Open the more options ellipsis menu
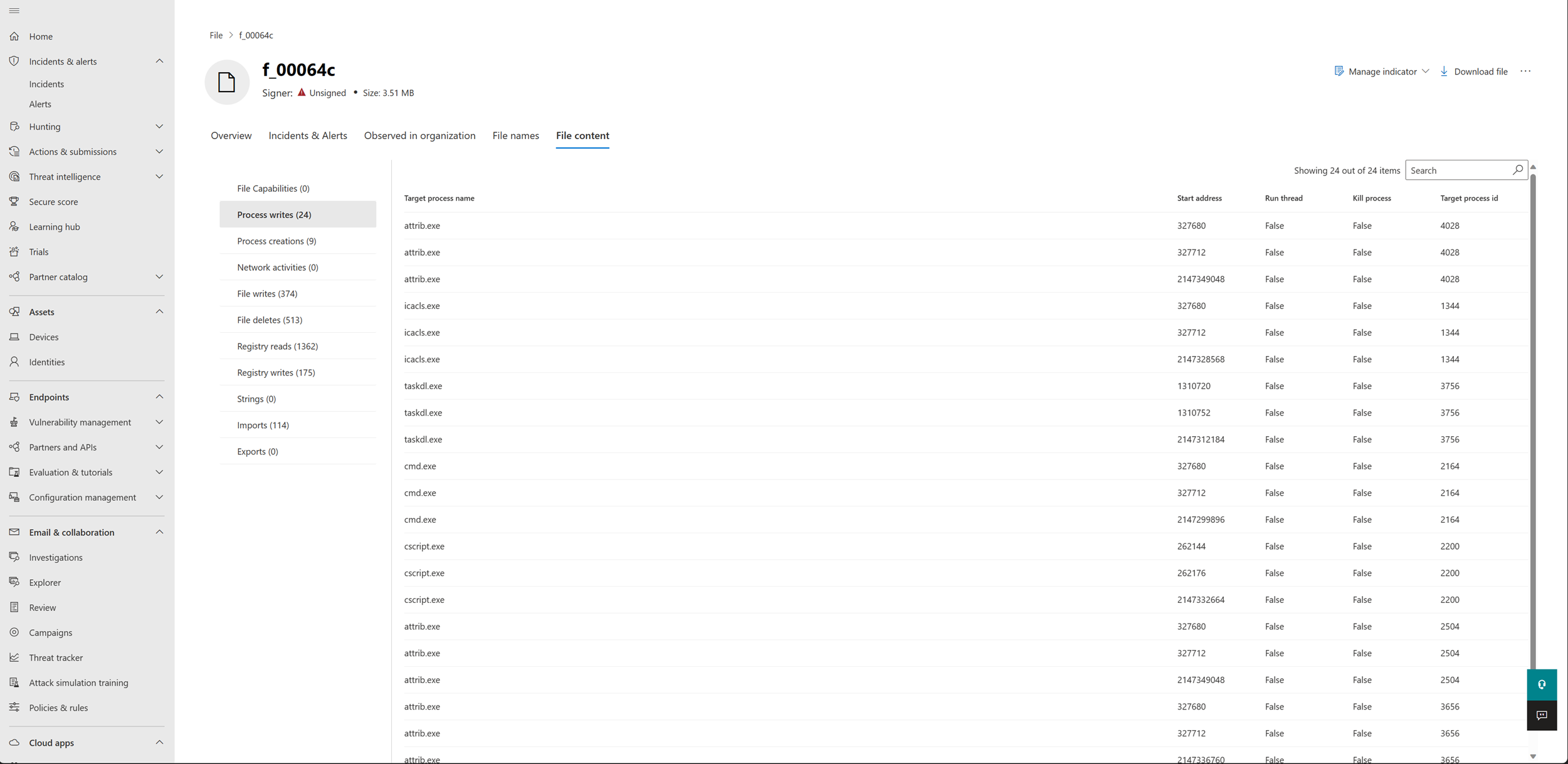This screenshot has width=1568, height=764. pyautogui.click(x=1525, y=71)
